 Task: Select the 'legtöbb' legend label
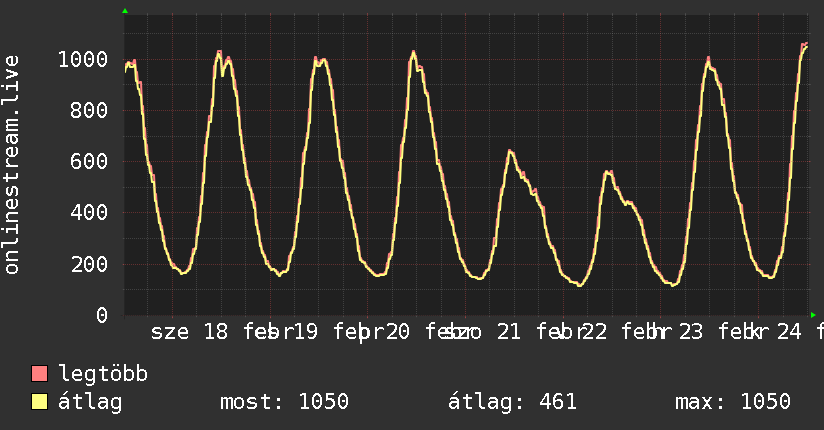(103, 374)
